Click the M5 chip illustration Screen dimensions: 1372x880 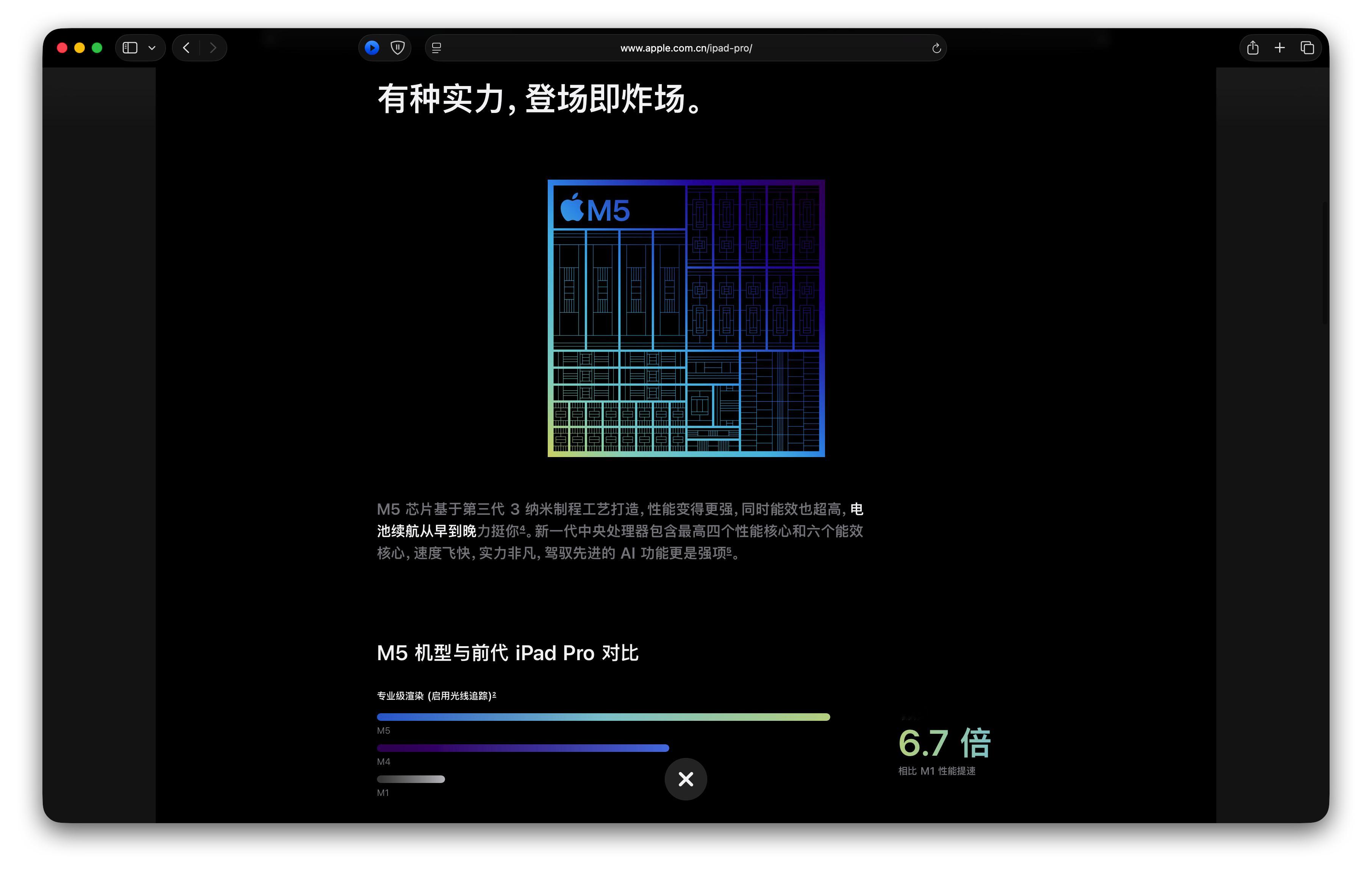pos(685,318)
